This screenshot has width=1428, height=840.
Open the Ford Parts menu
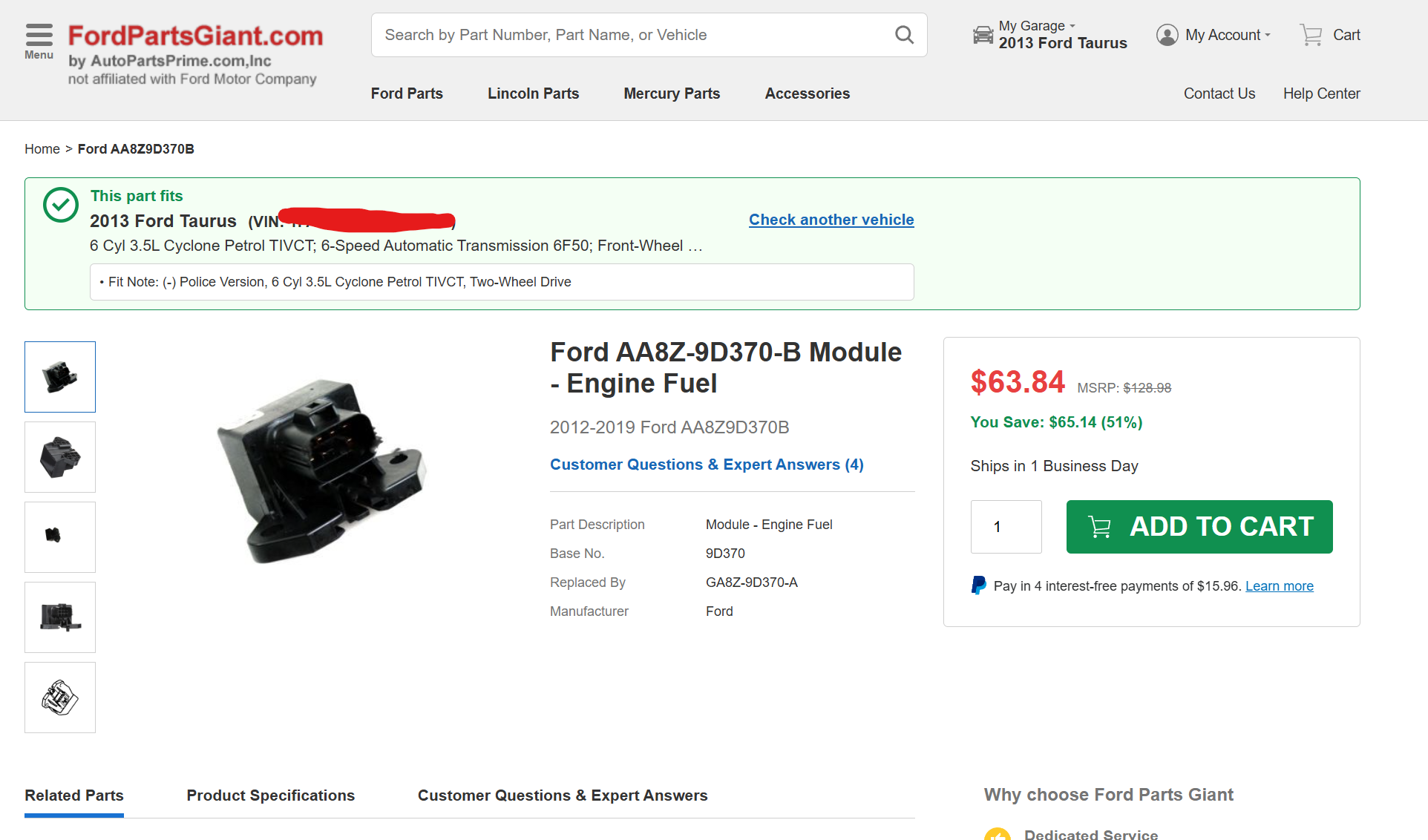407,93
